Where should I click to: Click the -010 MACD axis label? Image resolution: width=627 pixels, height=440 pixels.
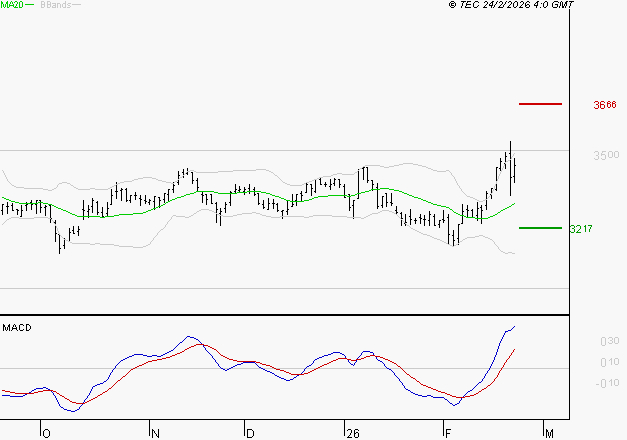pos(607,383)
